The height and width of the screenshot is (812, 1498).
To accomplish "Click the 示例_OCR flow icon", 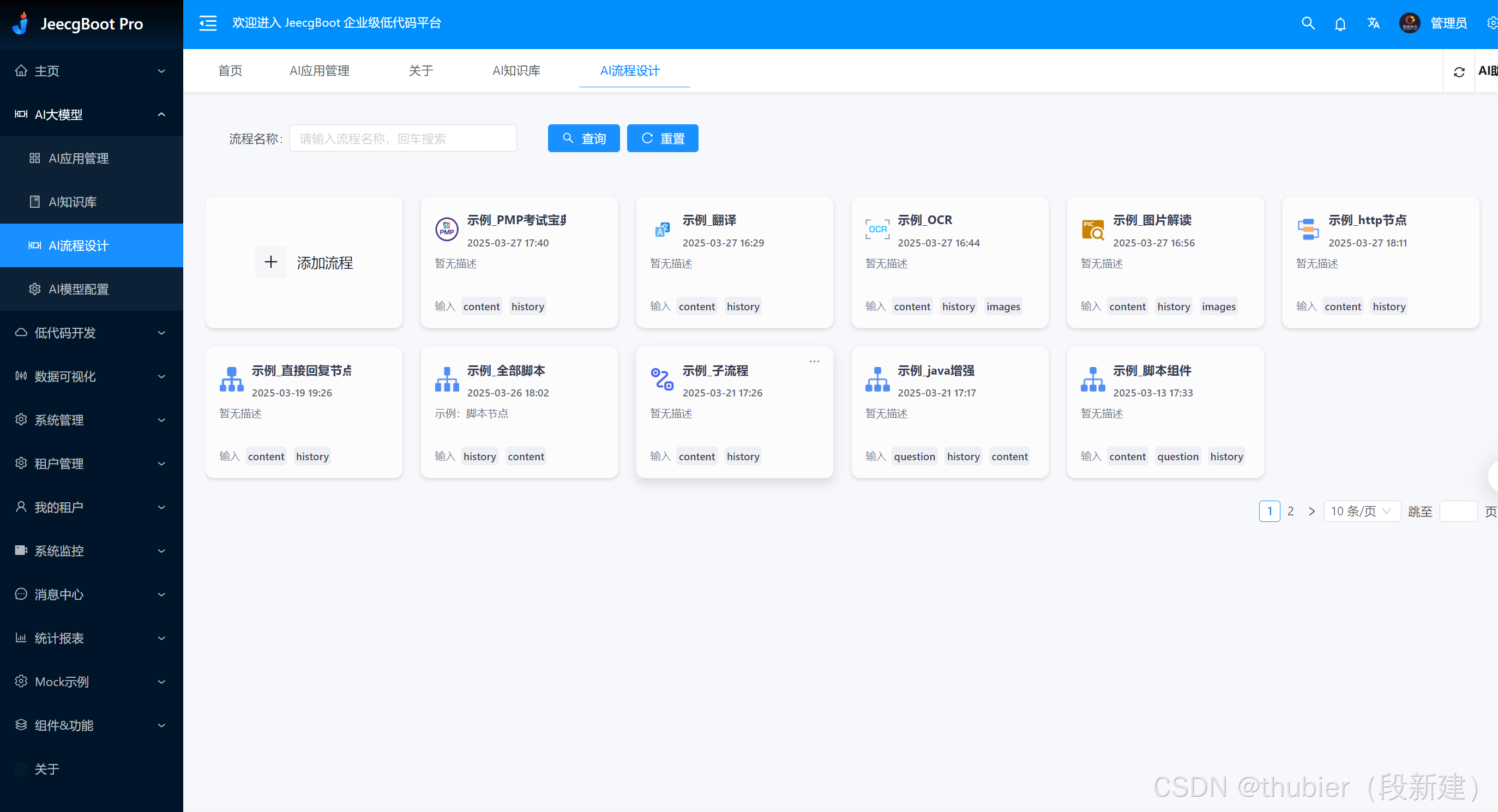I will click(x=877, y=229).
